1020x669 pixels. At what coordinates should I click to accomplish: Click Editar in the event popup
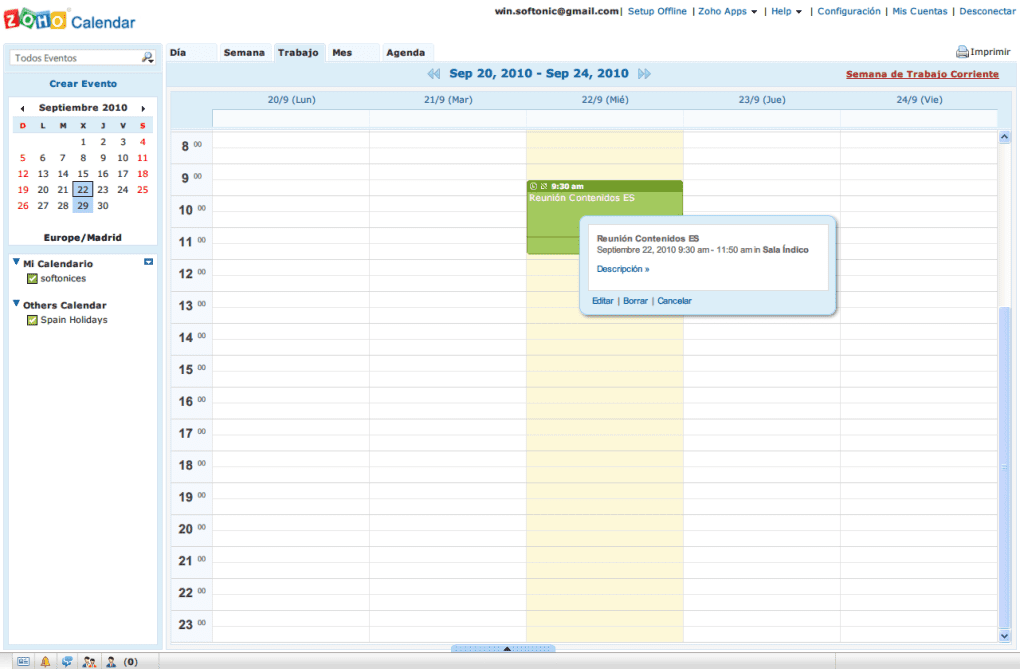tap(602, 301)
